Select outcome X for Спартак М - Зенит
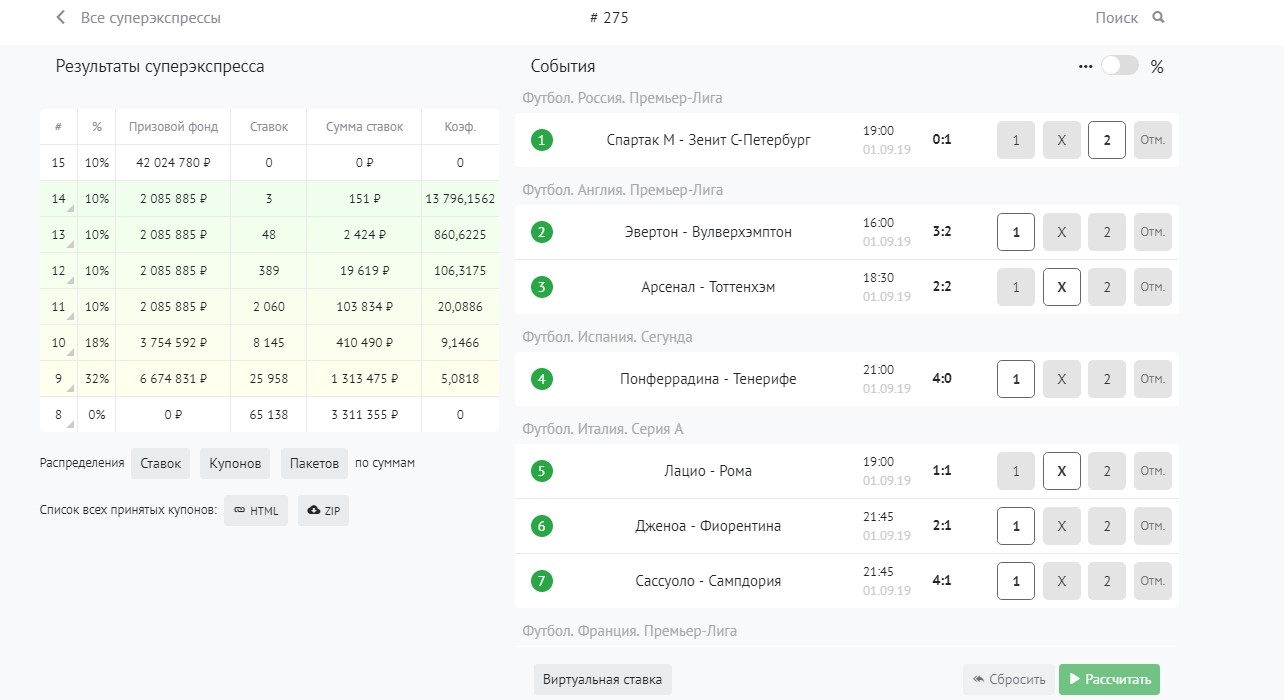This screenshot has height=700, width=1284. click(x=1061, y=140)
